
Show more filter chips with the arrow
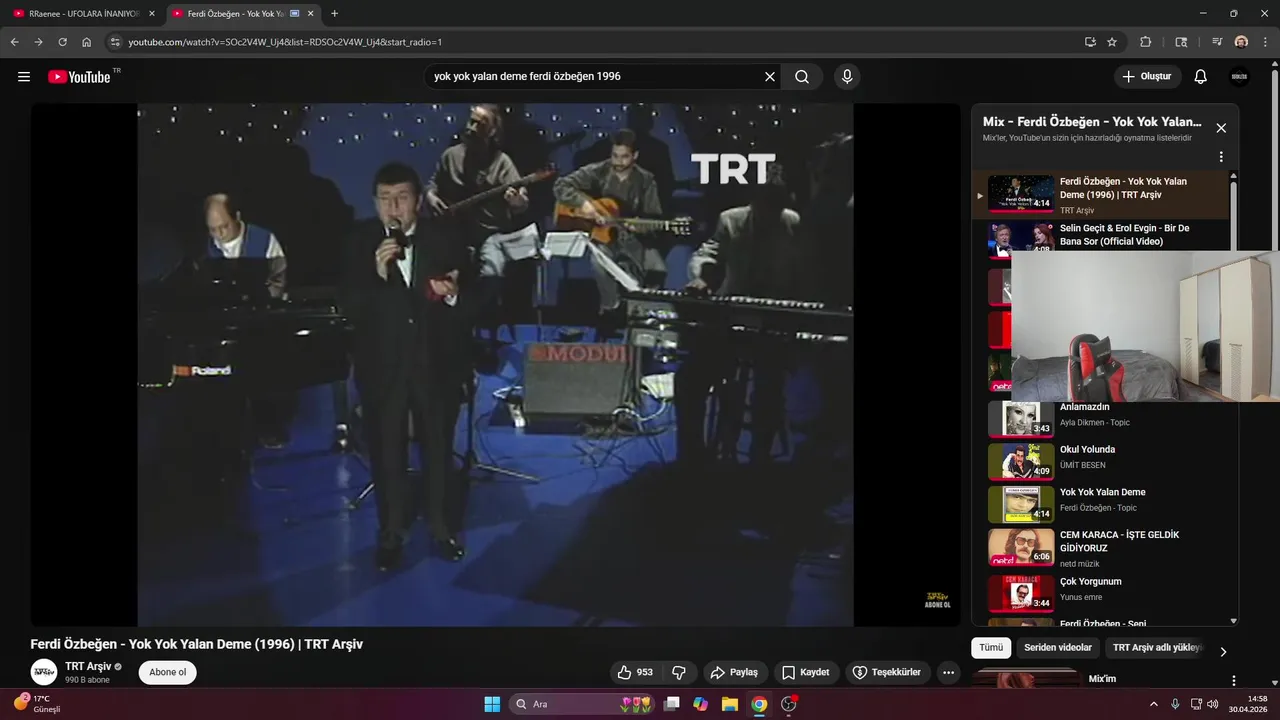point(1222,652)
